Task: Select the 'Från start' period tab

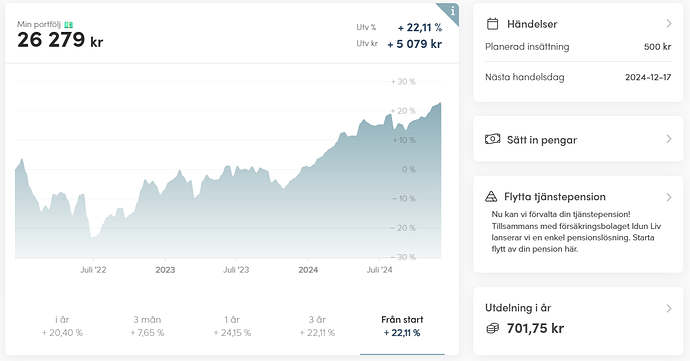Action: click(402, 326)
